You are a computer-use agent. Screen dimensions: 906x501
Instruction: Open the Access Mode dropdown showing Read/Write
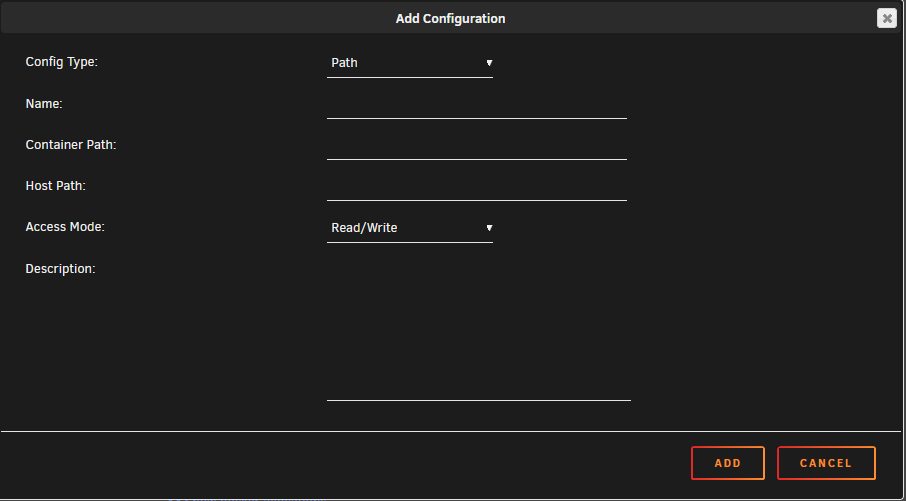(x=410, y=228)
